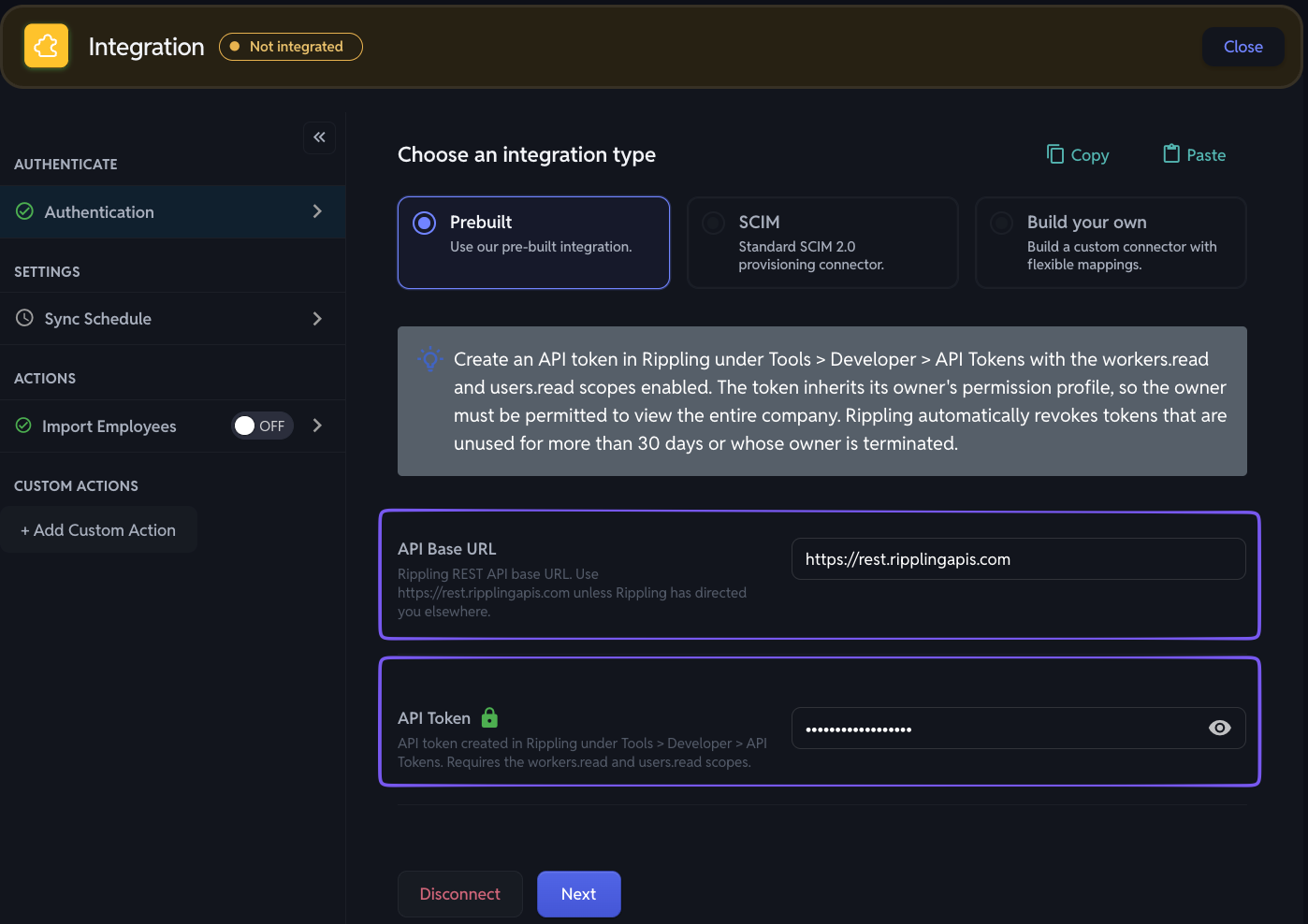Click the Paste button label
1308x924 pixels.
click(1206, 155)
